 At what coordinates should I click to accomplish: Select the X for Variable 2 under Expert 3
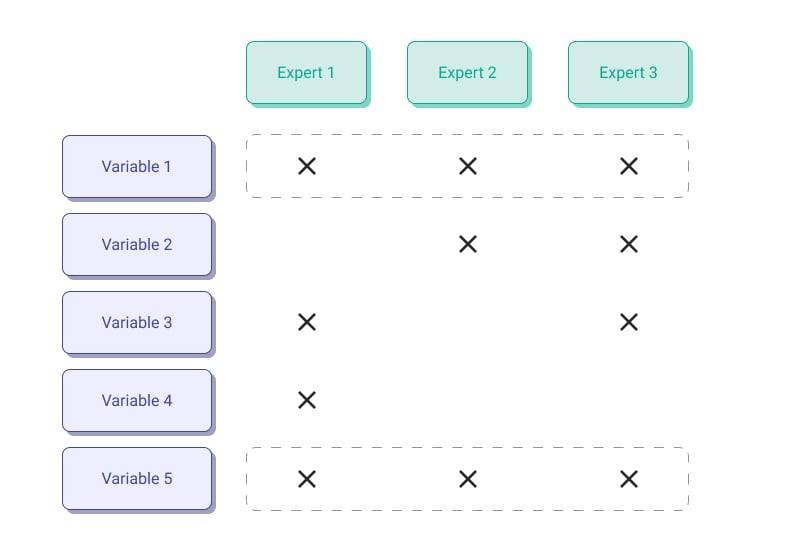[629, 244]
